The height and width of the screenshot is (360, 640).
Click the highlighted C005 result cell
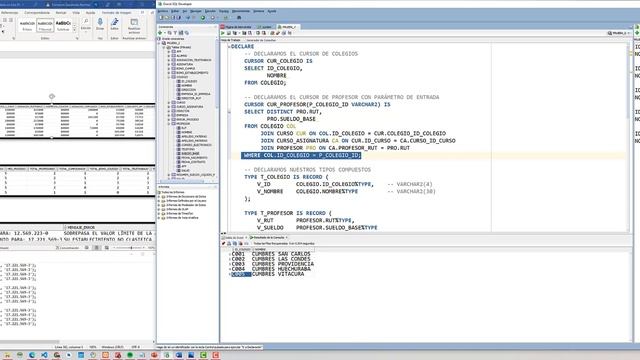point(241,274)
